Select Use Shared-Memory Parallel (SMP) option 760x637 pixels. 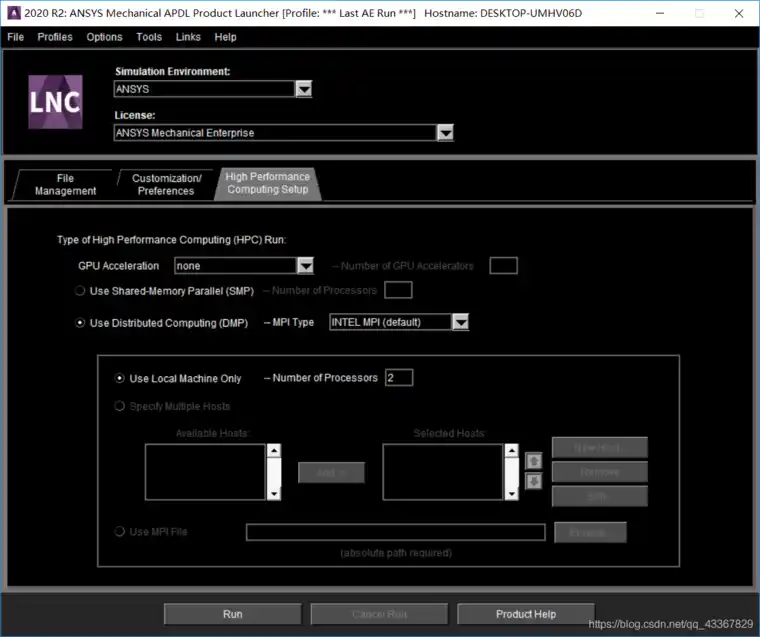pos(80,291)
